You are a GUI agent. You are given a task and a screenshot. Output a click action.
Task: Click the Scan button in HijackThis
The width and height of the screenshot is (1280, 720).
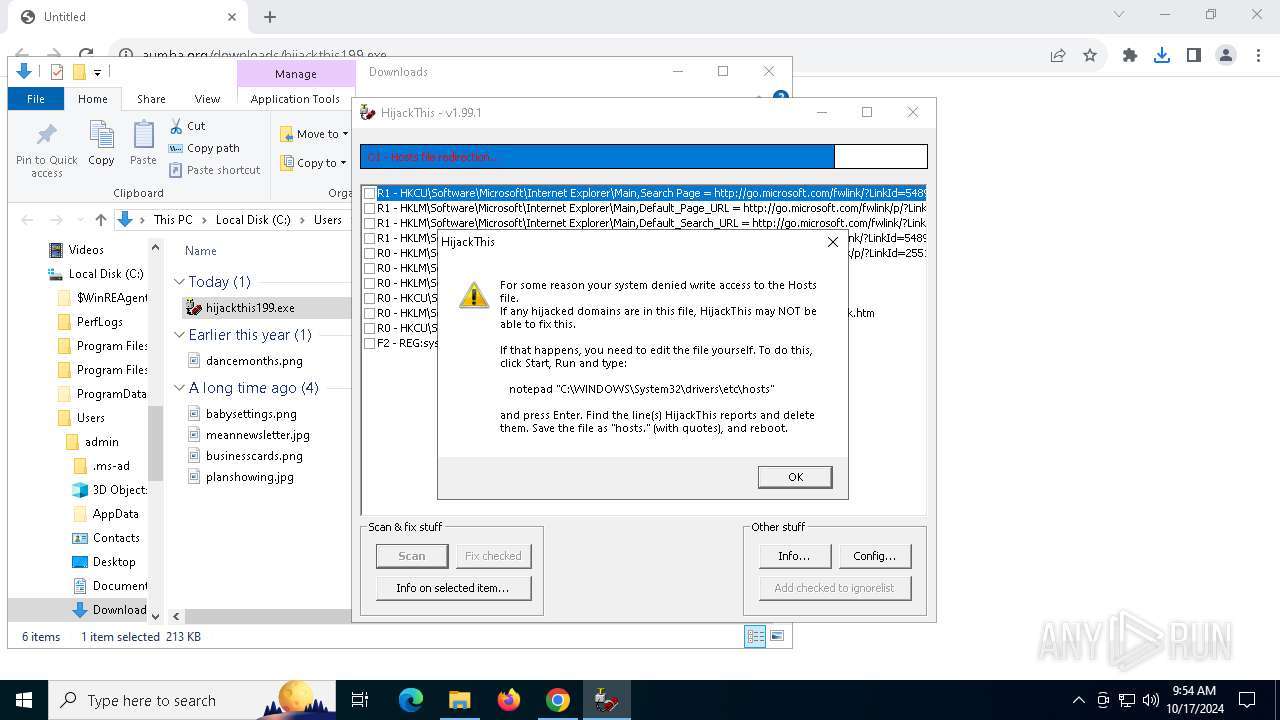412,556
